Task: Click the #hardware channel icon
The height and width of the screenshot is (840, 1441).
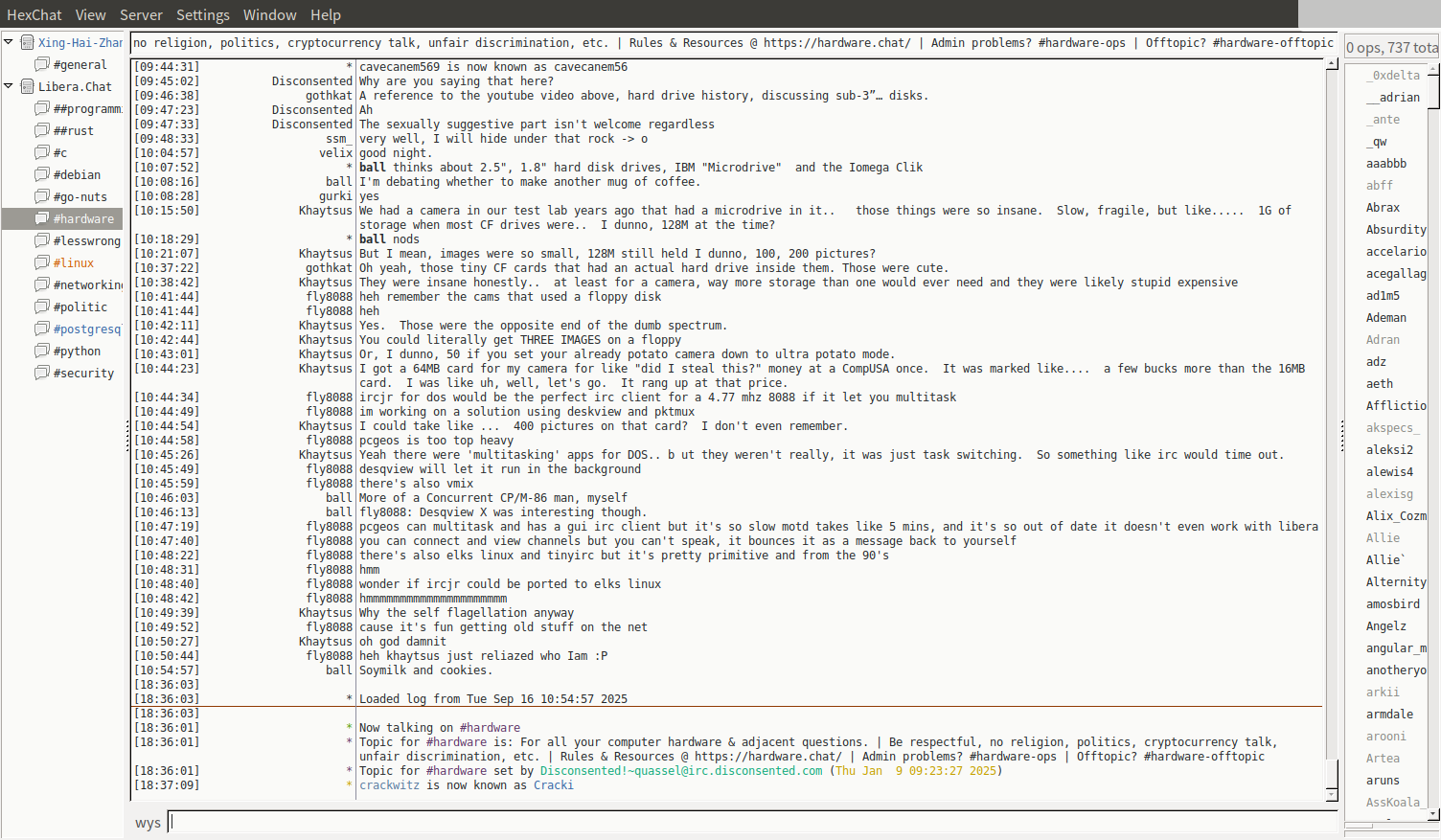Action: tap(42, 218)
